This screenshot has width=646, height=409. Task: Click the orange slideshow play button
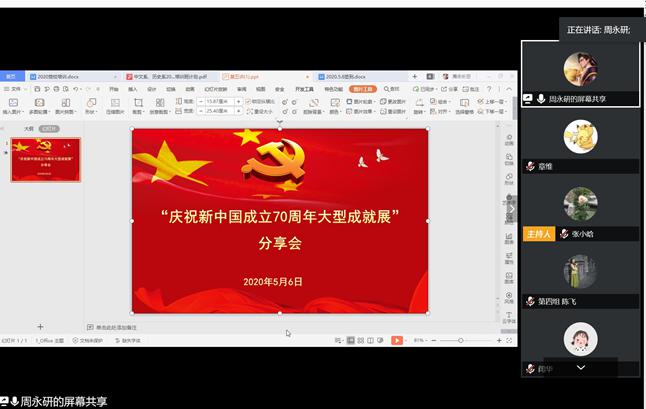(397, 340)
